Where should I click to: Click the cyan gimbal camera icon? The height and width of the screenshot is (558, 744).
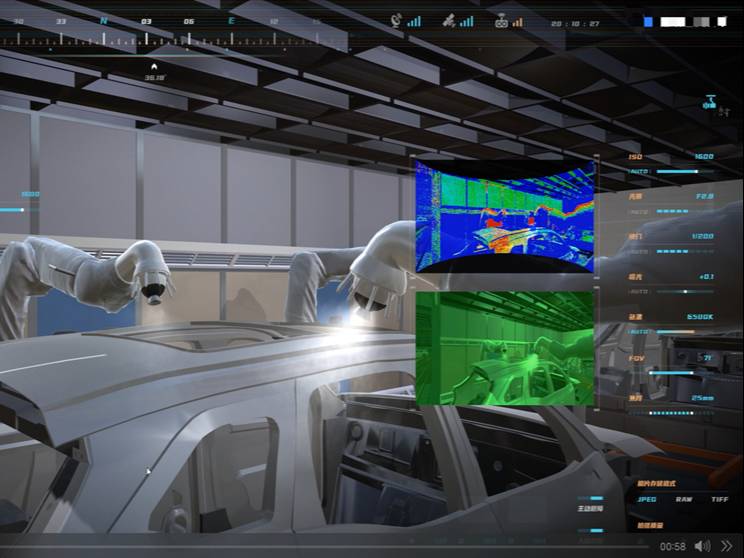710,102
